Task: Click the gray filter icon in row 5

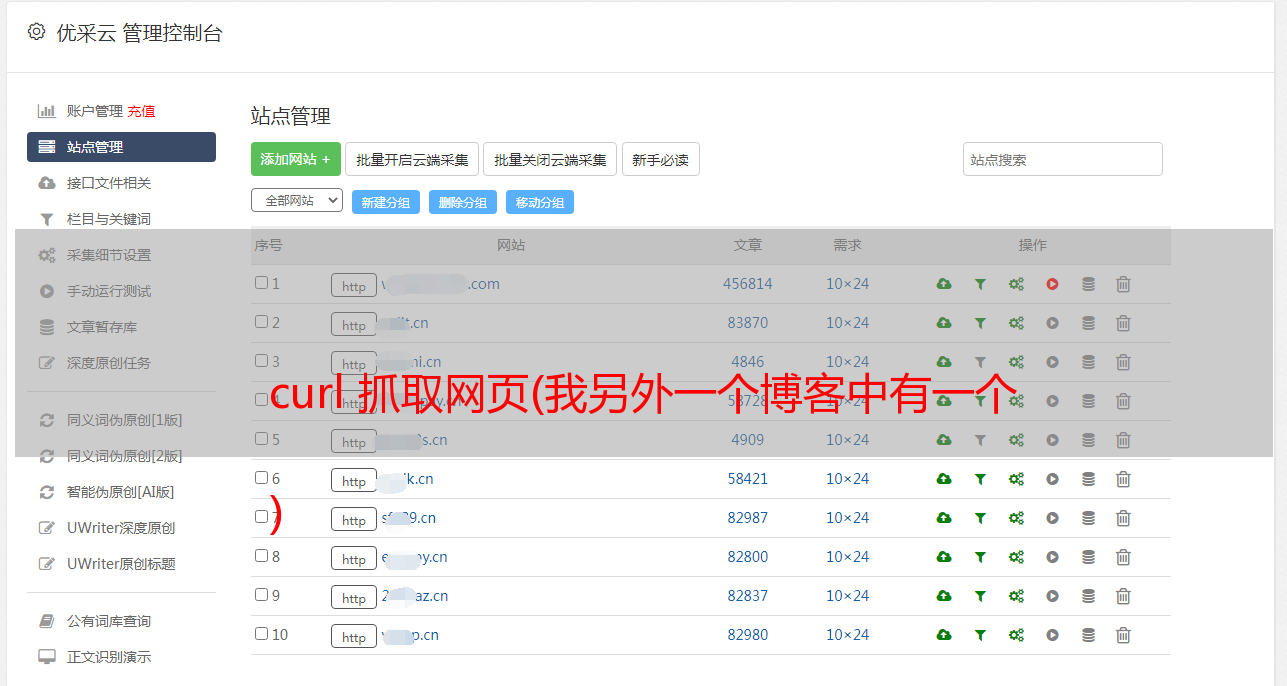Action: [x=980, y=440]
